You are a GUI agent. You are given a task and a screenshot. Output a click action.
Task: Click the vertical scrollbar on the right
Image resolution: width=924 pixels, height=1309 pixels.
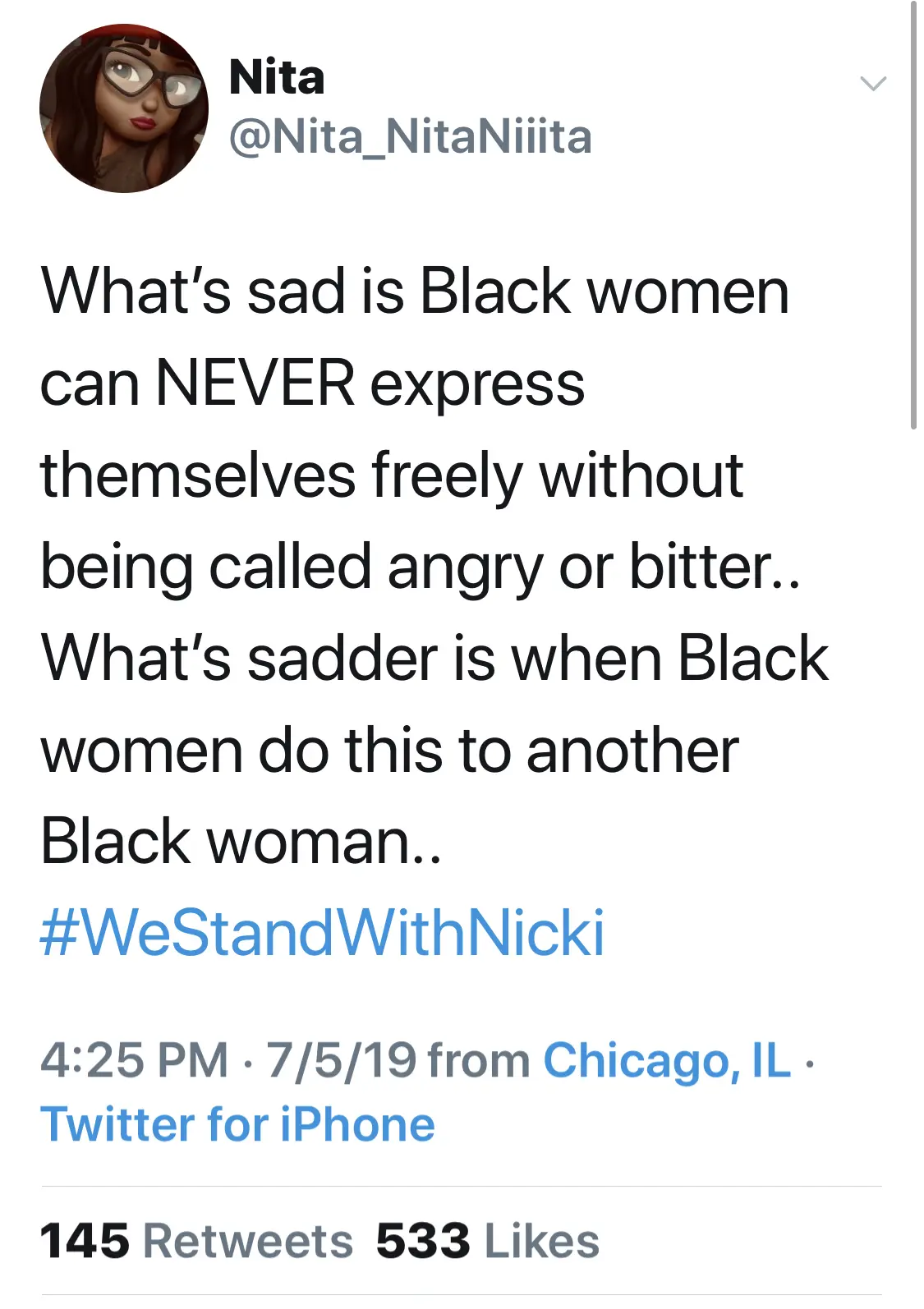tap(913, 214)
